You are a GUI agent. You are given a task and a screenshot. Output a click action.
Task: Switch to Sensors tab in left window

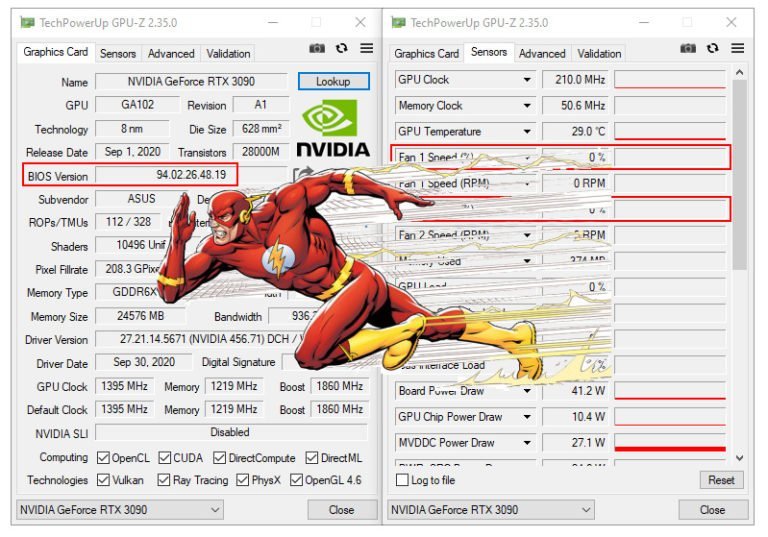(118, 53)
